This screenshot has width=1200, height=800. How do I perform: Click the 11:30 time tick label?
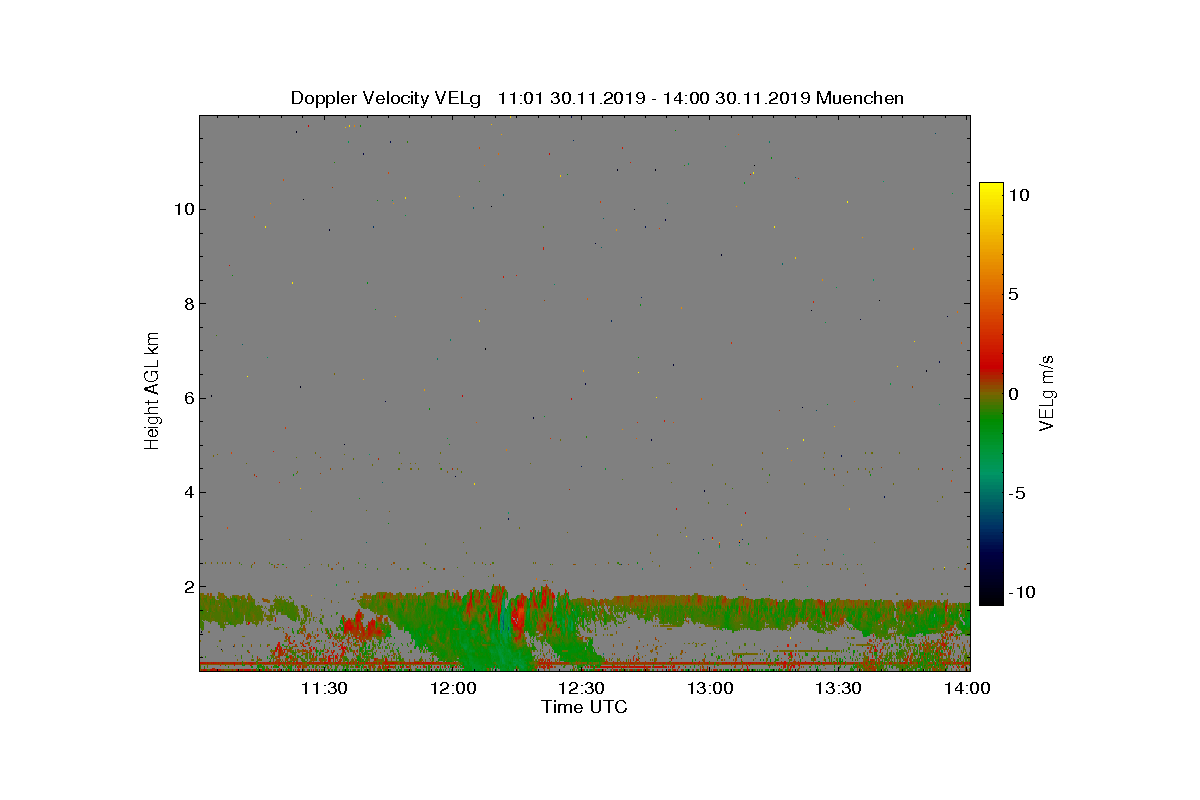point(326,688)
